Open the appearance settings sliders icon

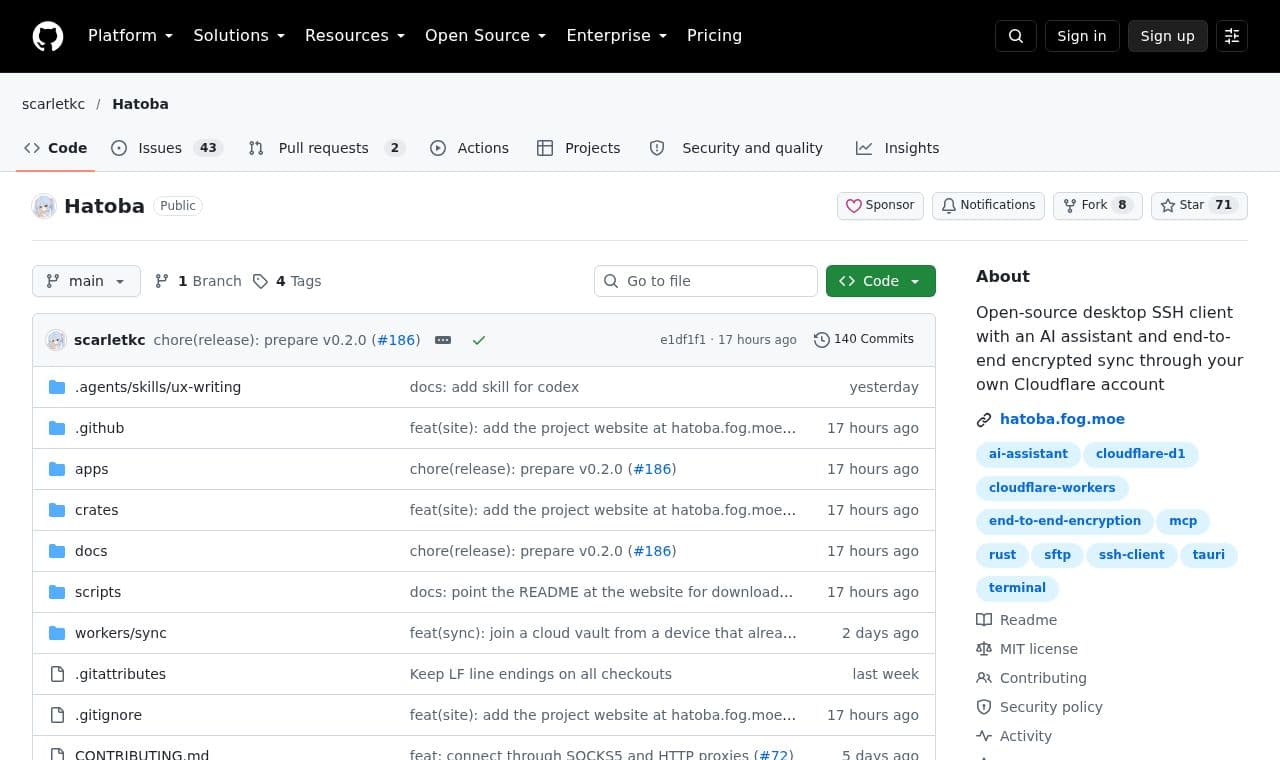click(1232, 36)
